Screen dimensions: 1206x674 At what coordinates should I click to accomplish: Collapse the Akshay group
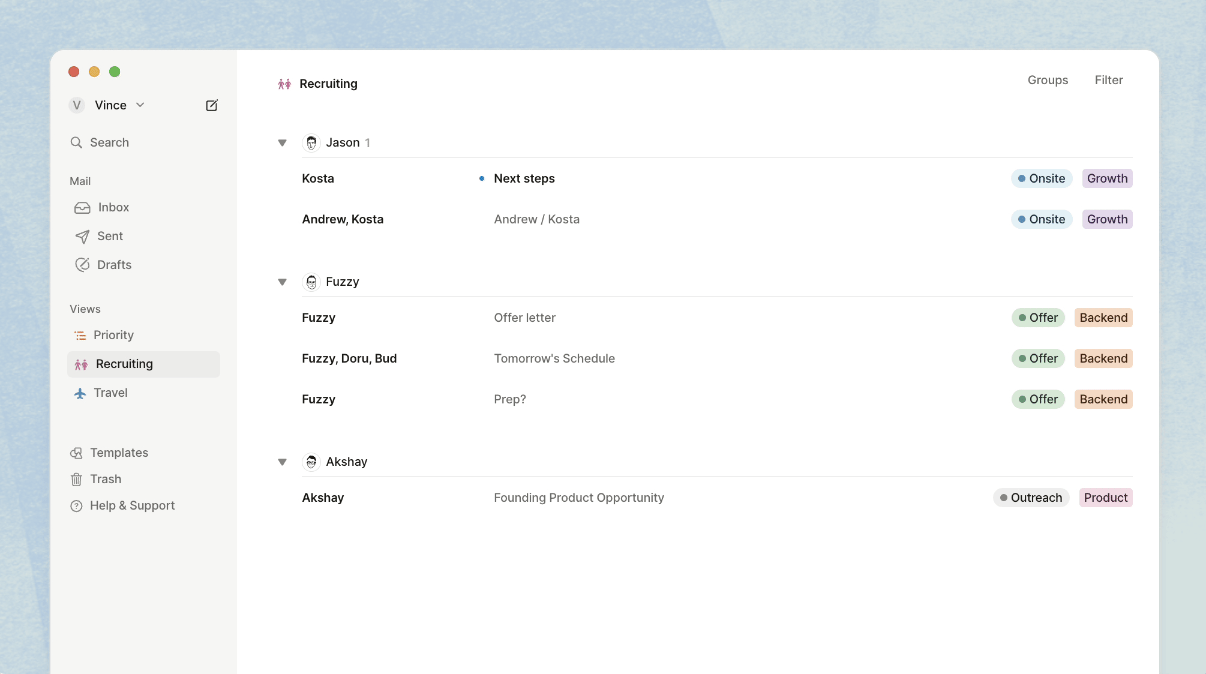point(282,462)
